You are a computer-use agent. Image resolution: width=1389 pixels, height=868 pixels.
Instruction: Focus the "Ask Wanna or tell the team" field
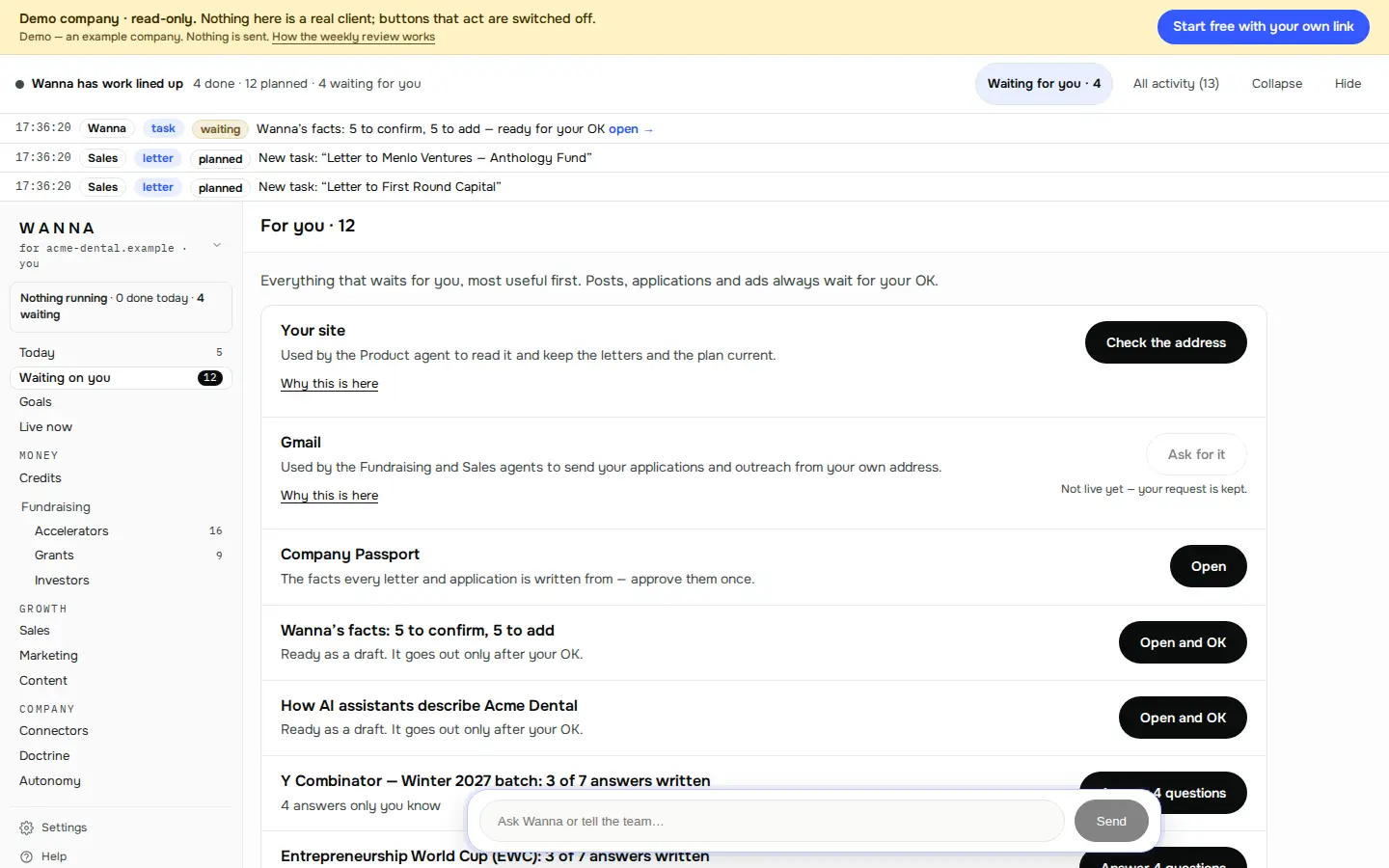point(771,822)
